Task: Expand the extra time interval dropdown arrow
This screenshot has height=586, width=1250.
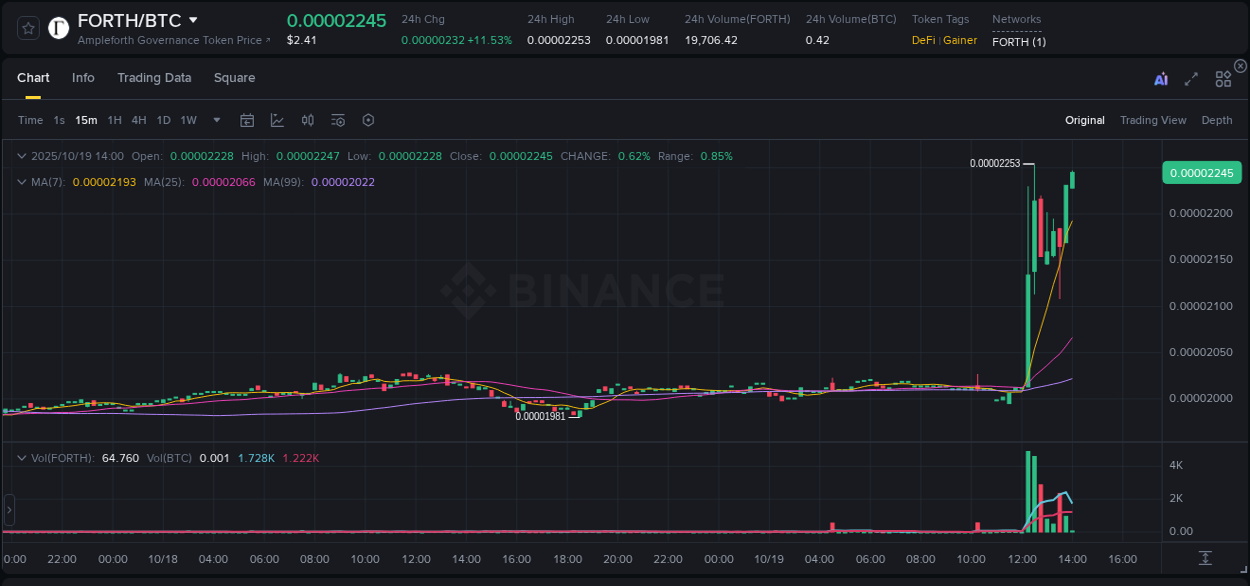Action: (x=216, y=120)
